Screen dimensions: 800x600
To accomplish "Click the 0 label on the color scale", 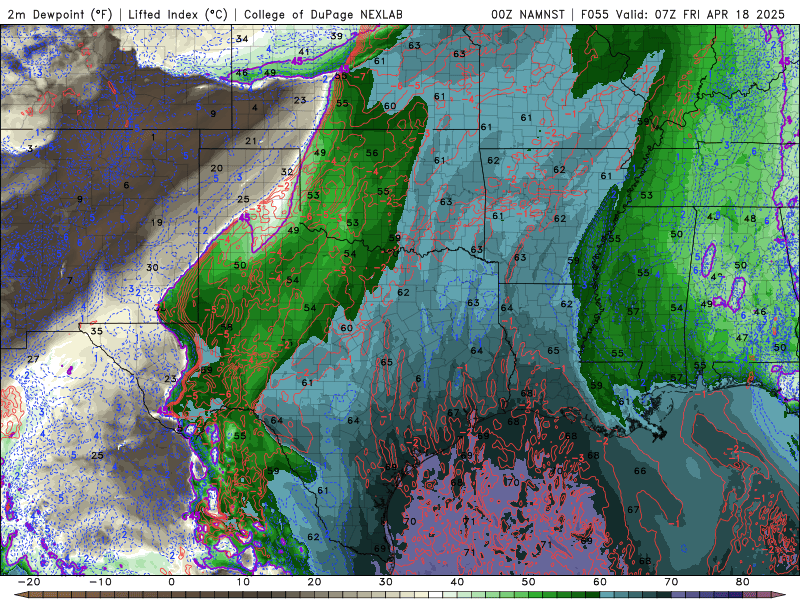I will point(171,582).
